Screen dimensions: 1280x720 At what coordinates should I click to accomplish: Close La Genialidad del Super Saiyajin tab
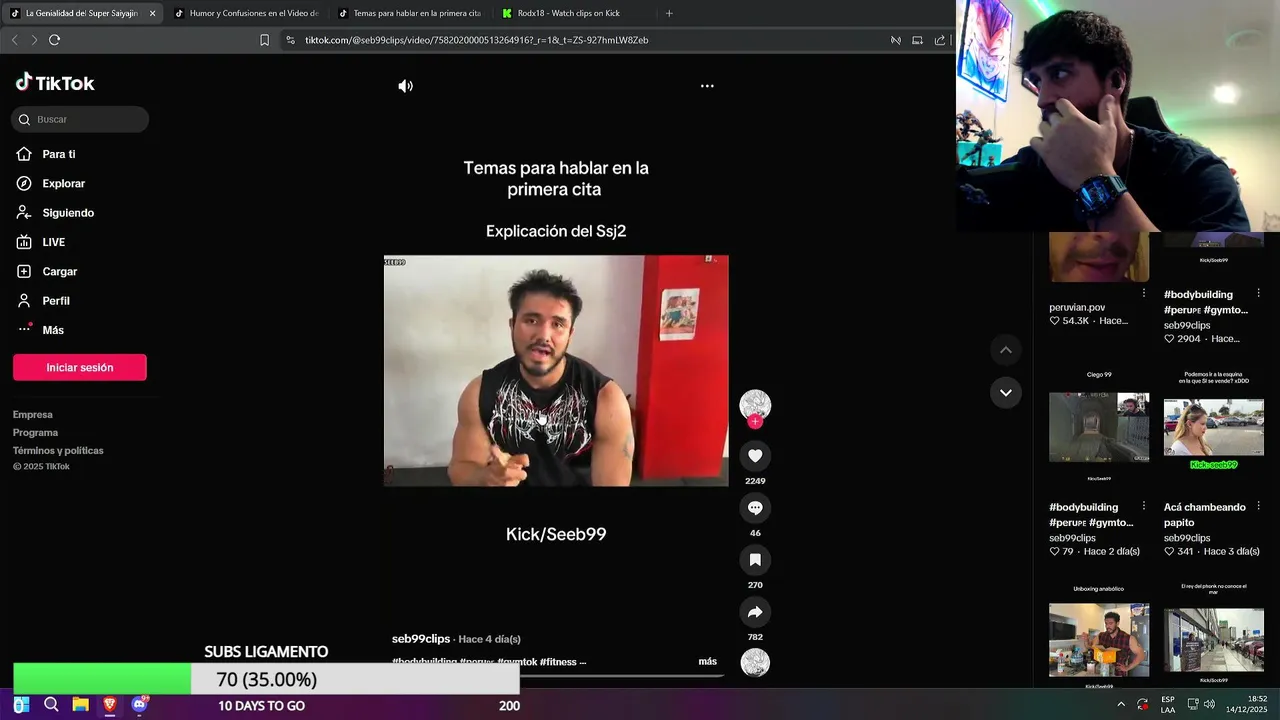152,13
